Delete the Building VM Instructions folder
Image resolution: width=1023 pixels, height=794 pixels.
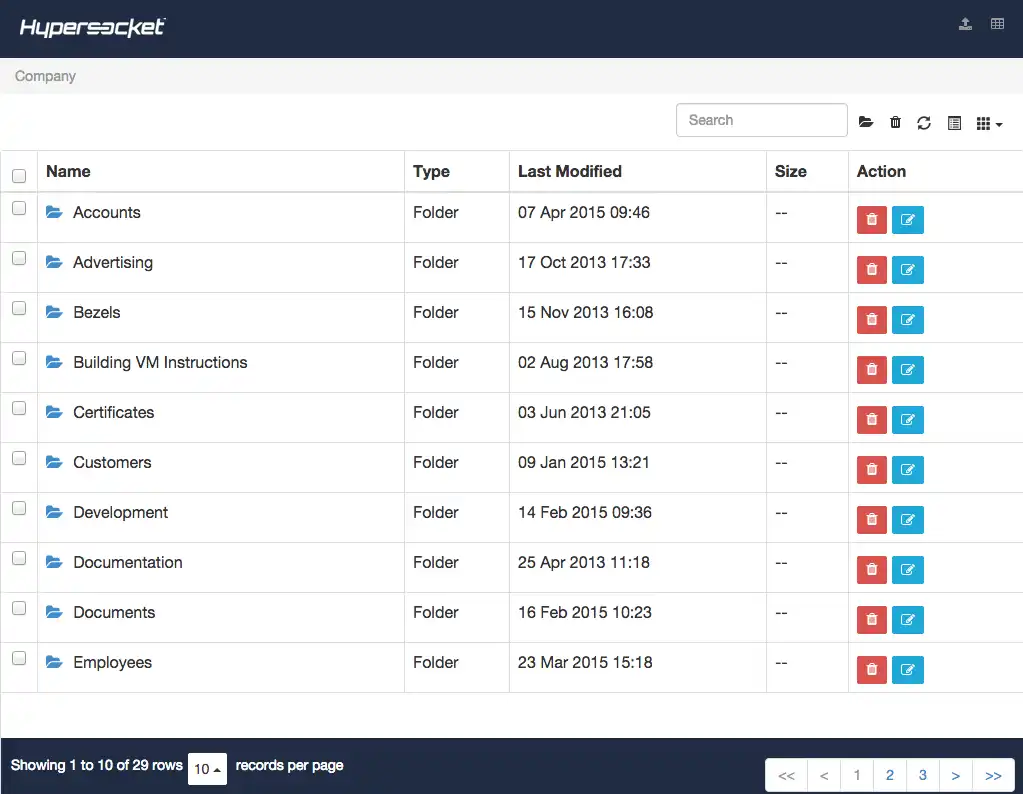click(872, 369)
